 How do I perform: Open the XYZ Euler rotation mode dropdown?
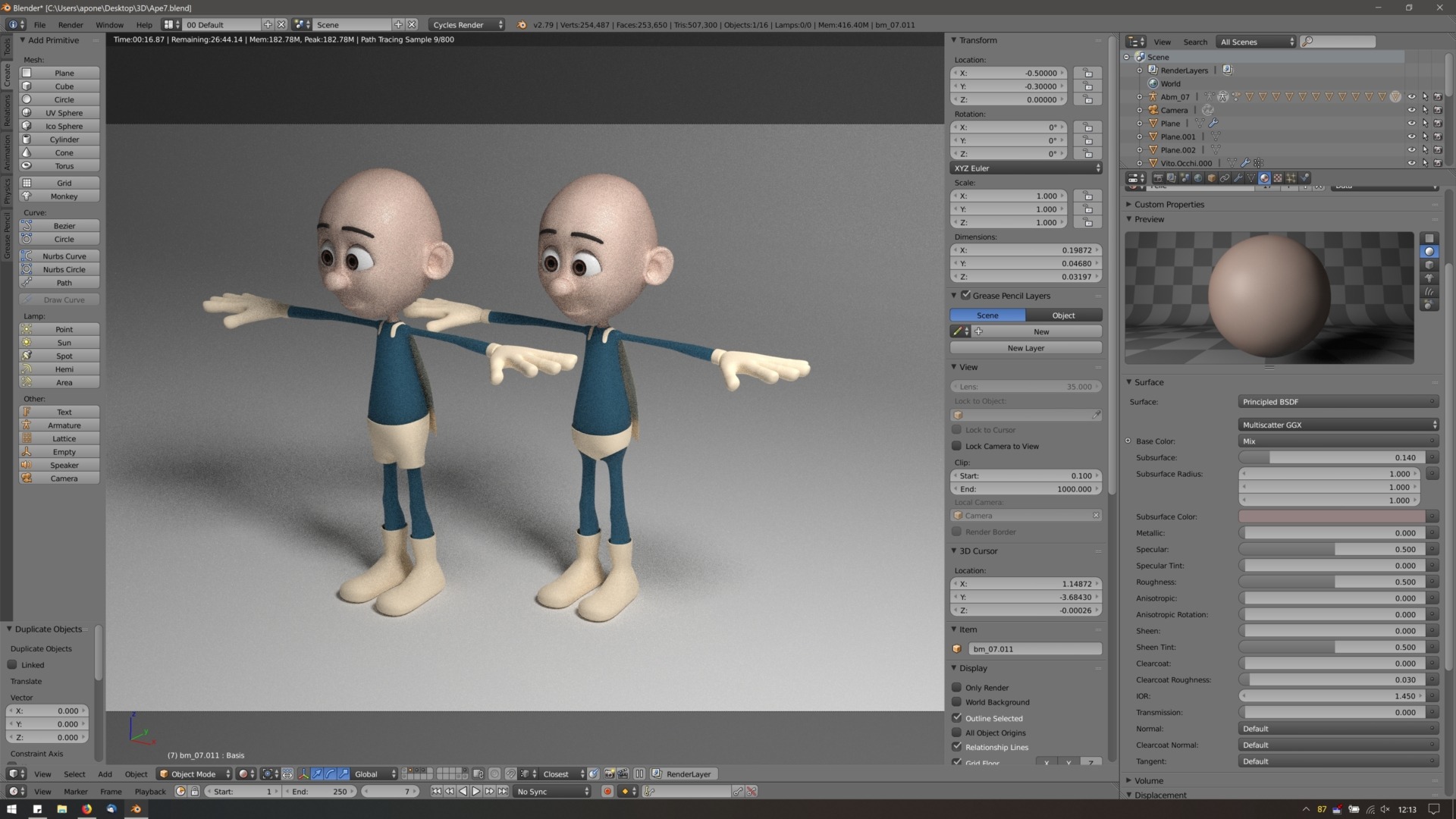(1025, 168)
